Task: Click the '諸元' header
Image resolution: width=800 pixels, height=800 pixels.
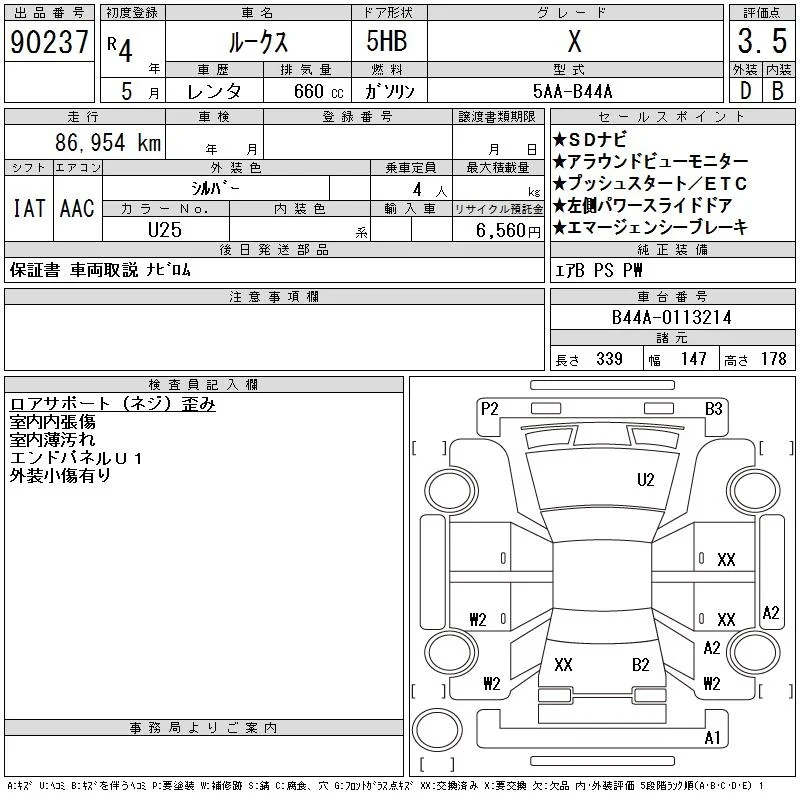Action: click(x=672, y=337)
